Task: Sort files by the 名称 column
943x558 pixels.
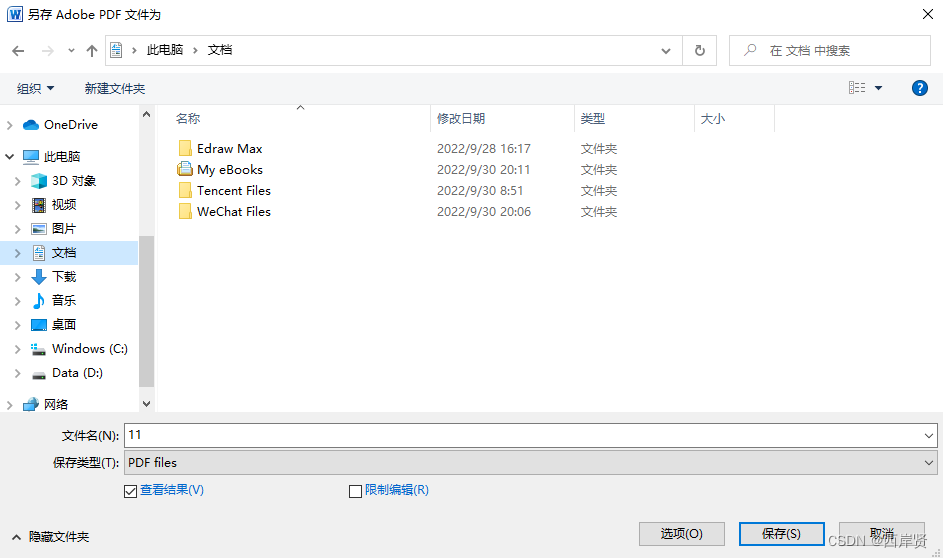Action: click(188, 118)
